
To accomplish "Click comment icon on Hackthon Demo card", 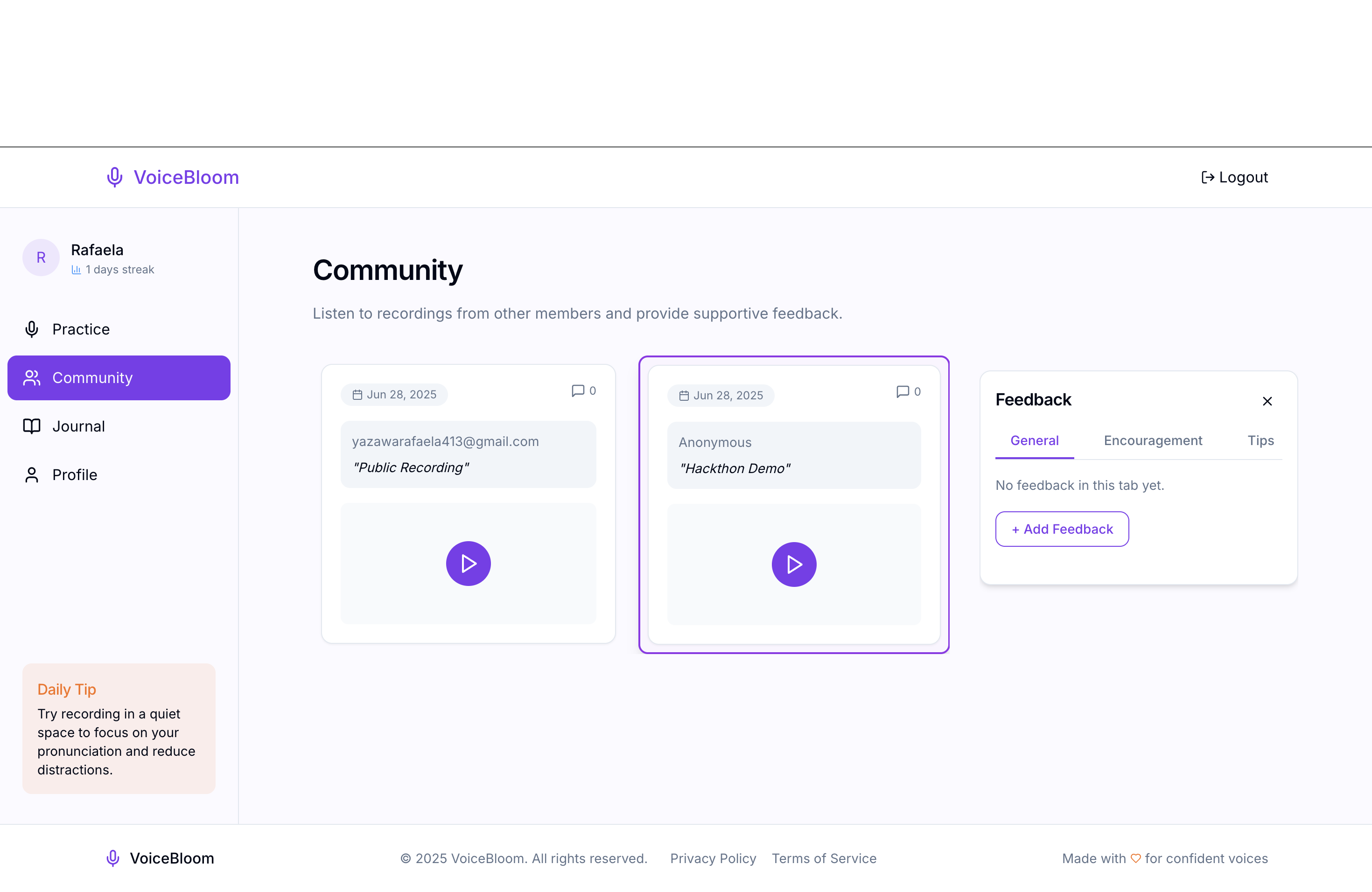I will click(x=903, y=392).
